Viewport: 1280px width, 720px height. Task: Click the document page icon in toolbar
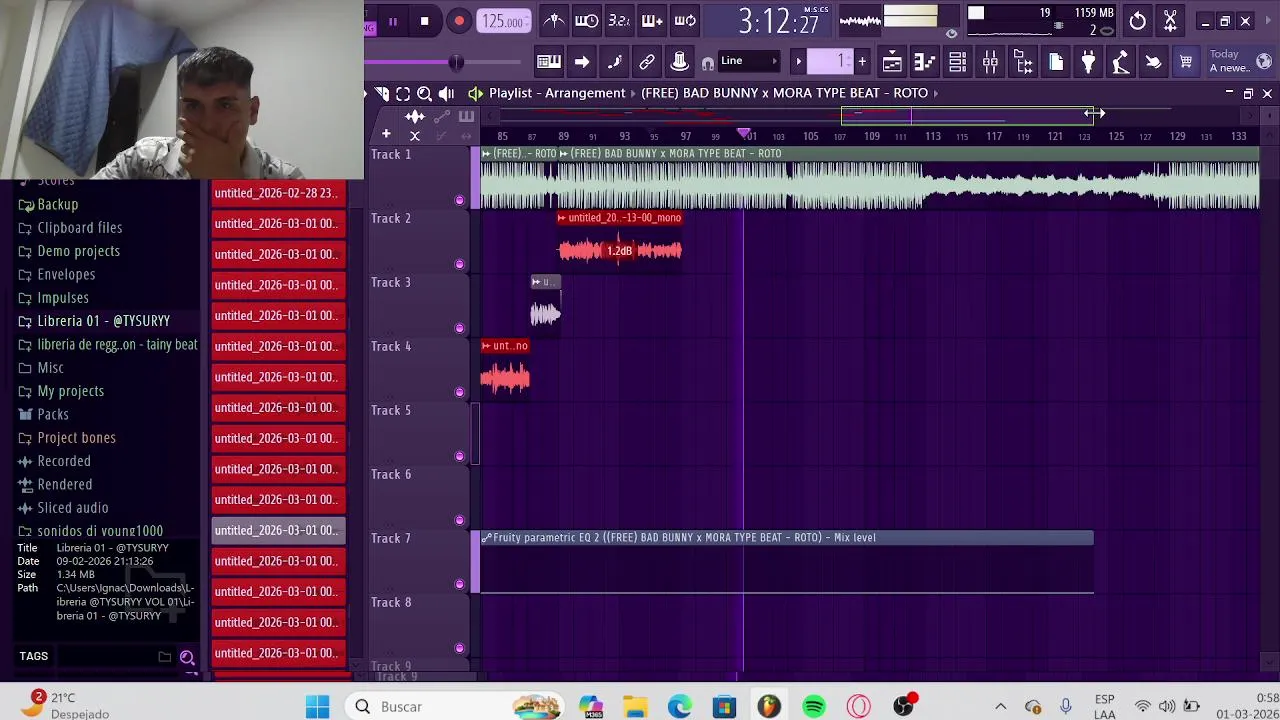pyautogui.click(x=1056, y=62)
